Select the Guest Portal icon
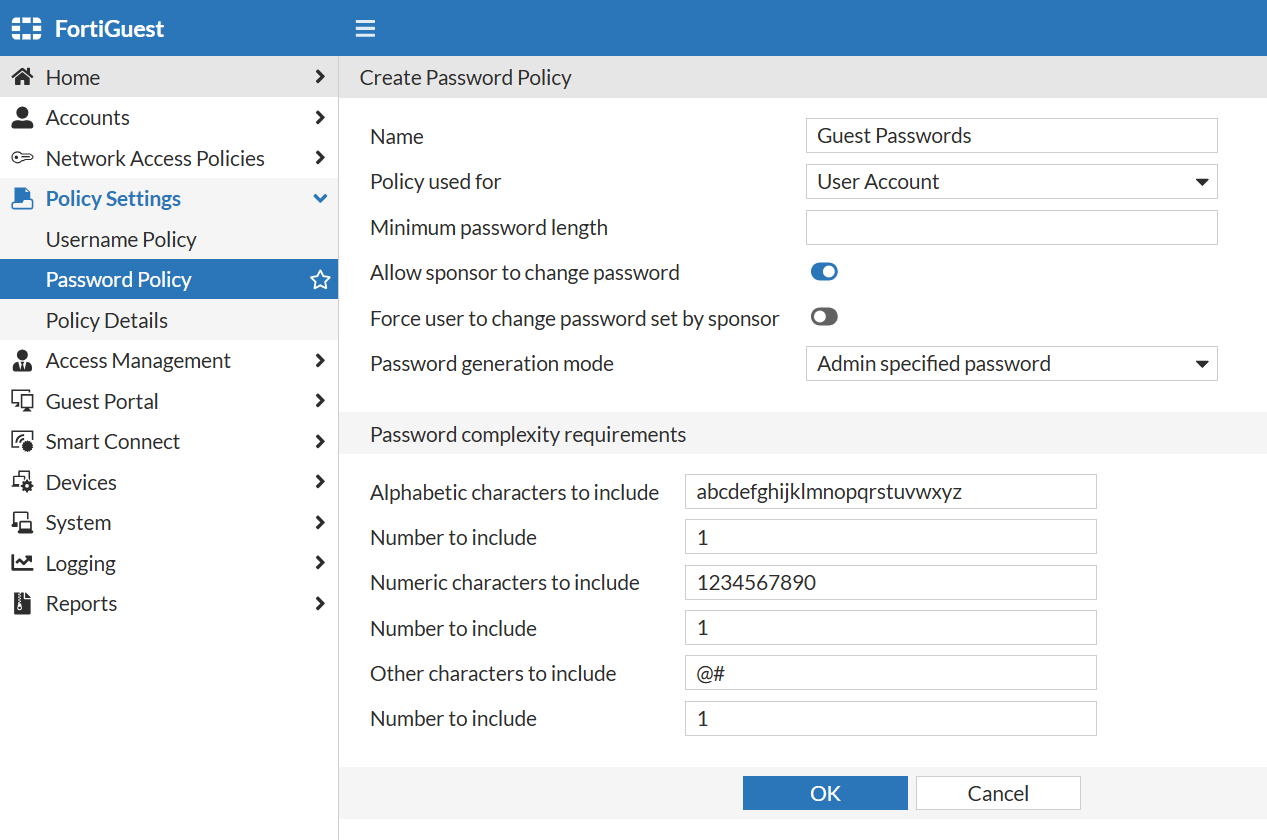 [22, 401]
